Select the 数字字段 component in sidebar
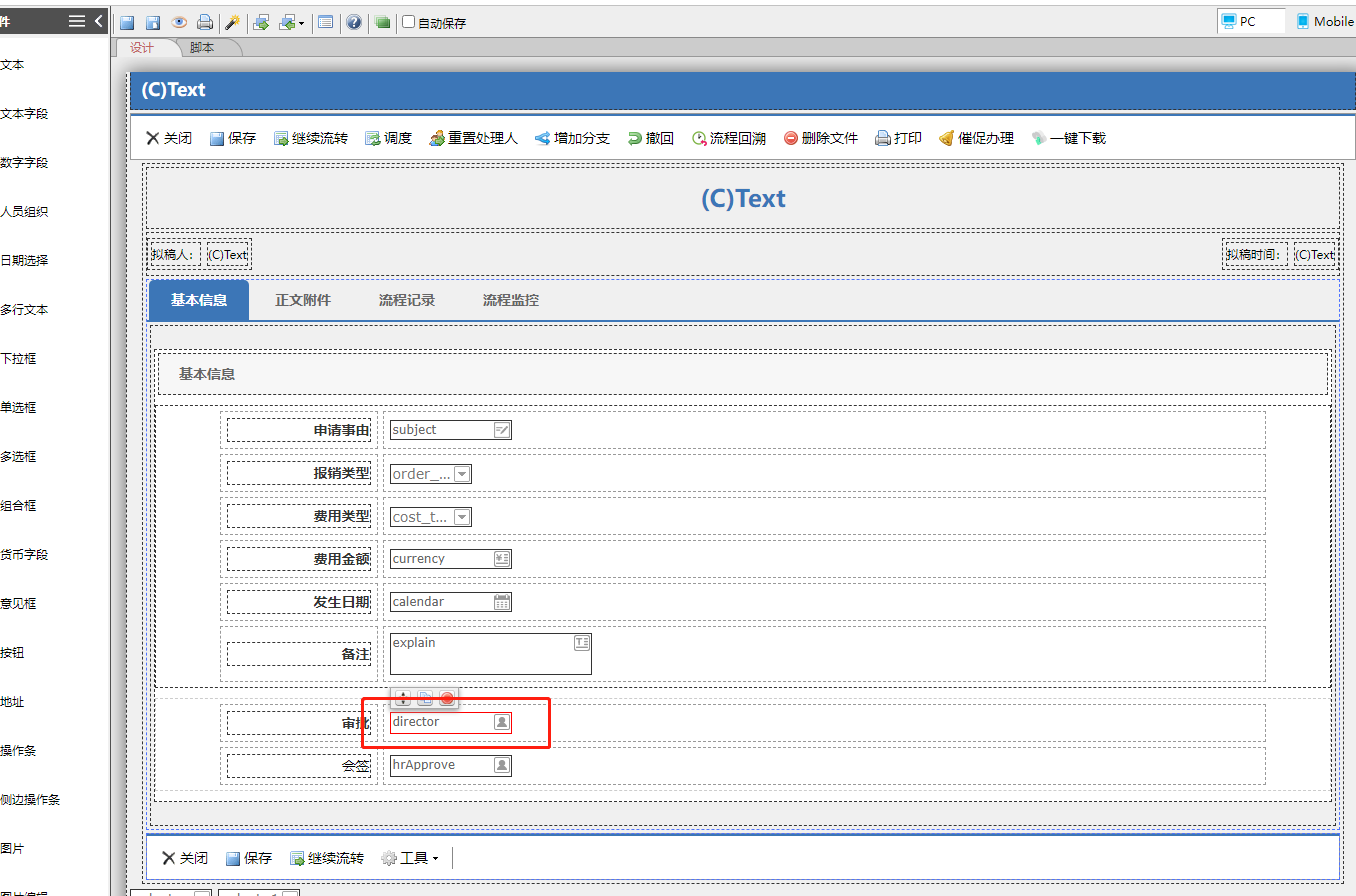Image resolution: width=1356 pixels, height=896 pixels. coord(24,163)
